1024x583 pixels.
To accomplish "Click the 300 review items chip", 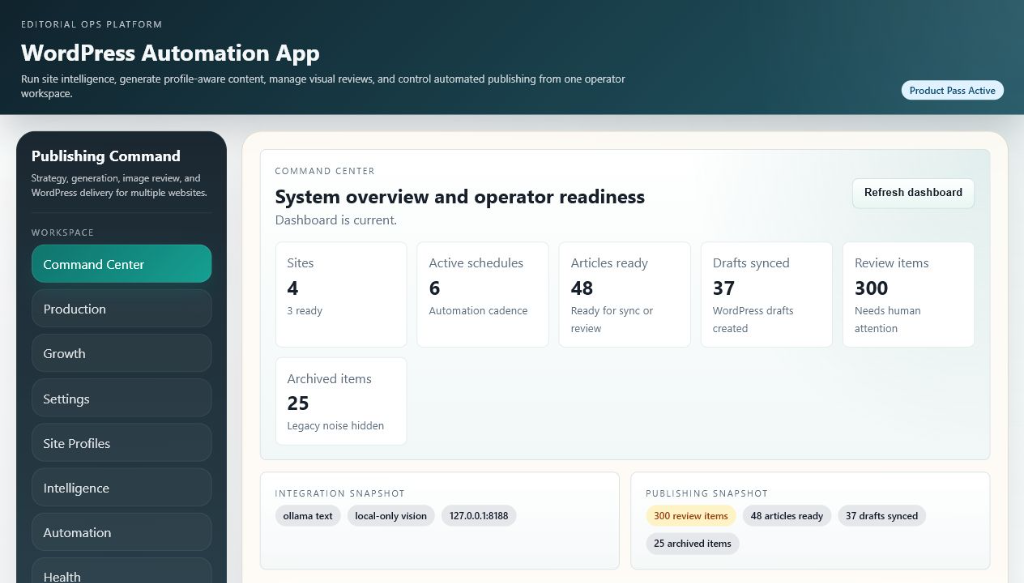I will [691, 516].
